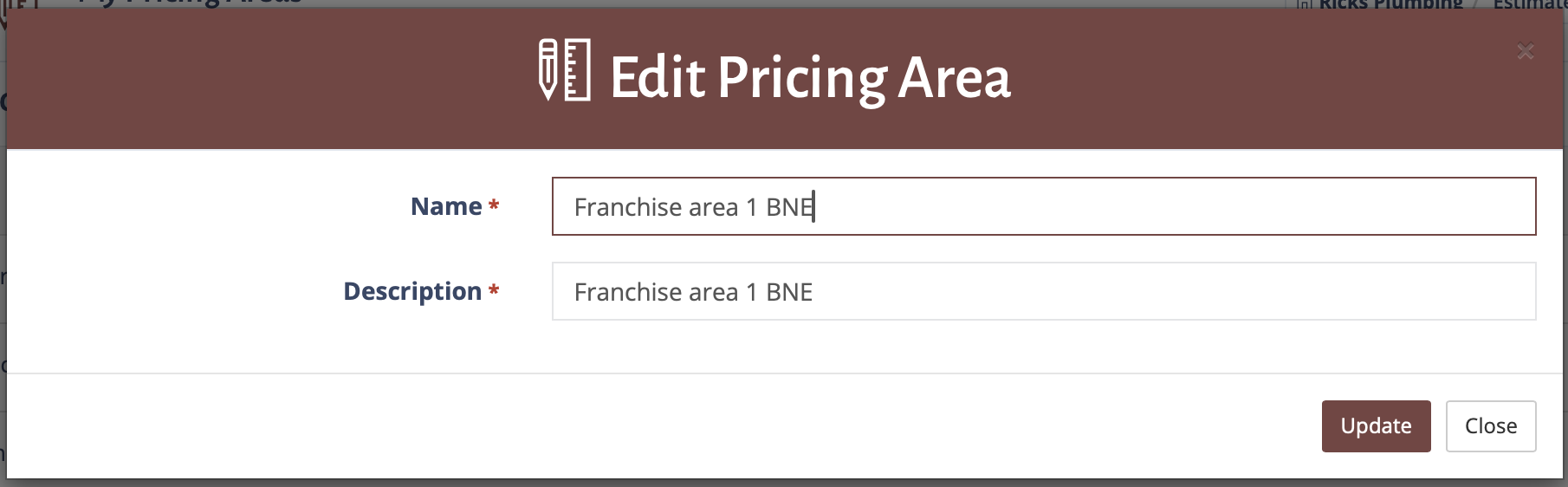Click the Close button in footer

(x=1491, y=426)
